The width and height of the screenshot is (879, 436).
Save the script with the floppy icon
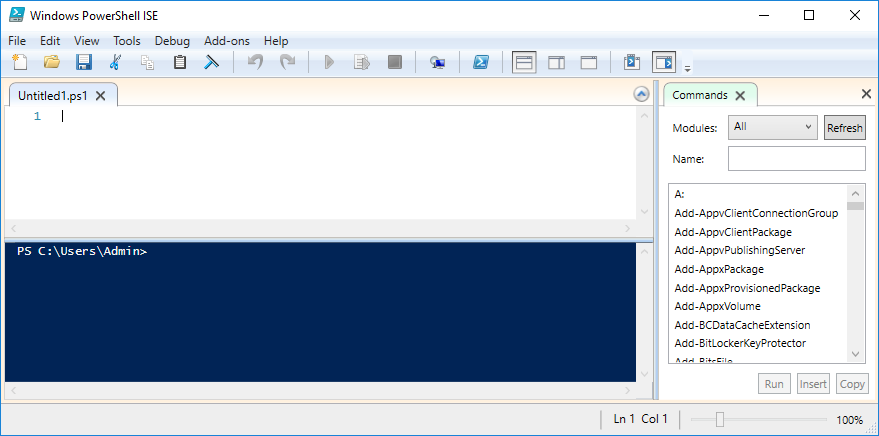pyautogui.click(x=84, y=62)
